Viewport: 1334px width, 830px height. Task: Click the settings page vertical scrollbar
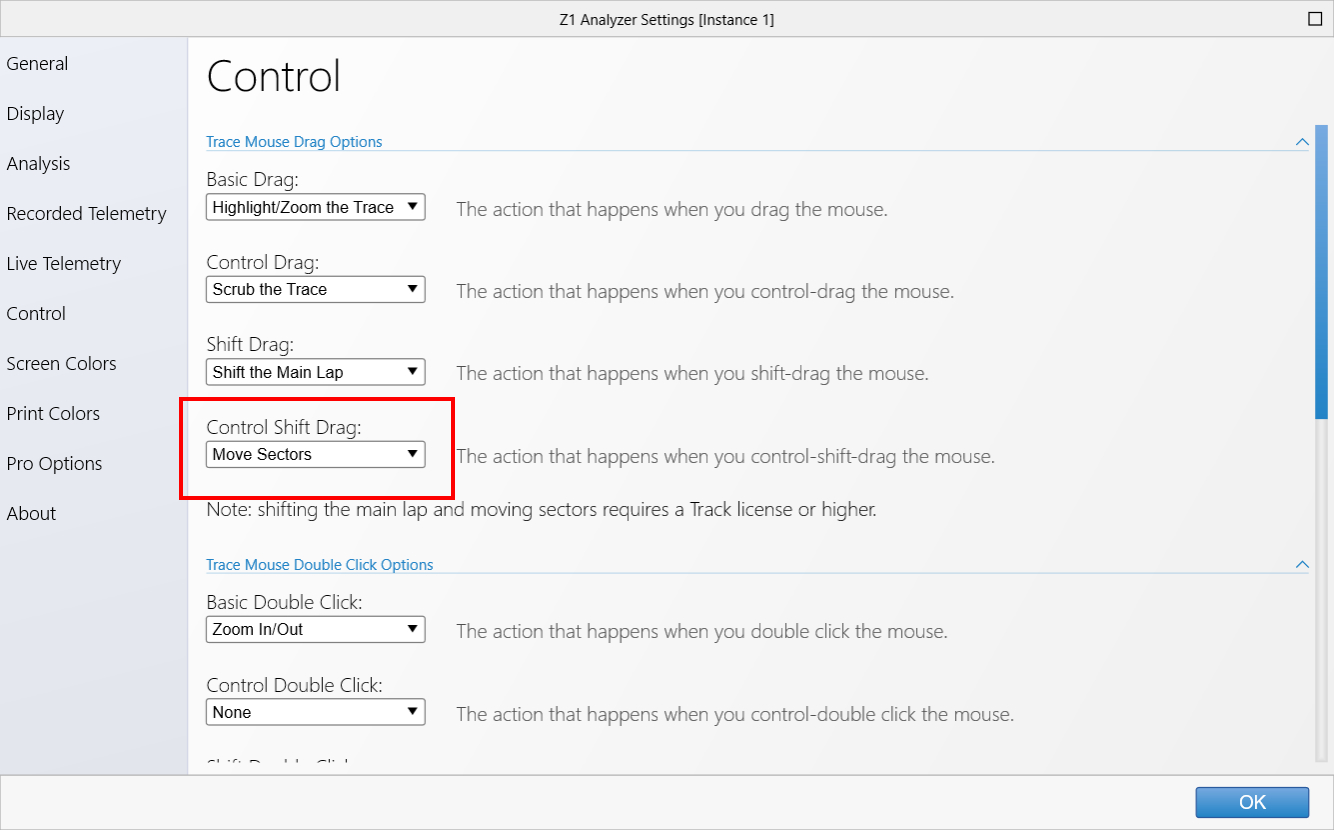1321,271
